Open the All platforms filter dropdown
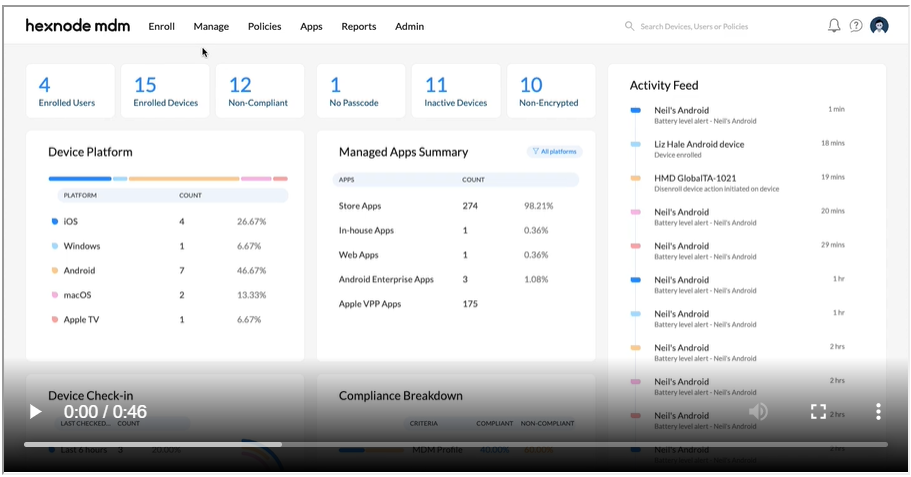The height and width of the screenshot is (477, 911). click(555, 152)
